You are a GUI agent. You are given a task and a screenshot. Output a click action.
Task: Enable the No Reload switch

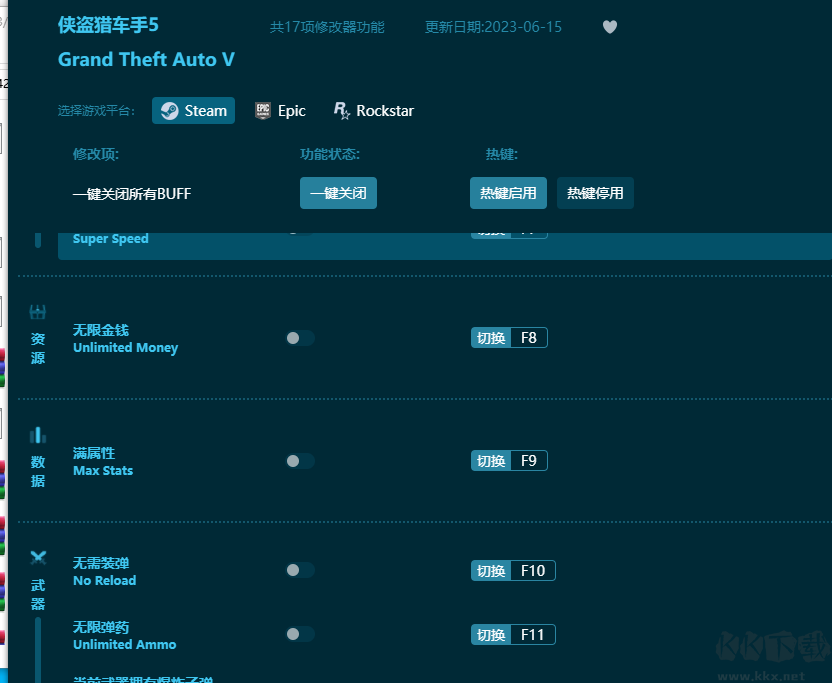300,570
